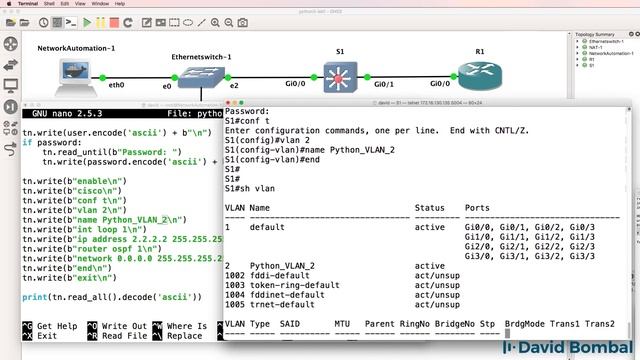Click Read File shortcut in nano footer
The width and height of the screenshot is (640, 360).
click(x=117, y=336)
